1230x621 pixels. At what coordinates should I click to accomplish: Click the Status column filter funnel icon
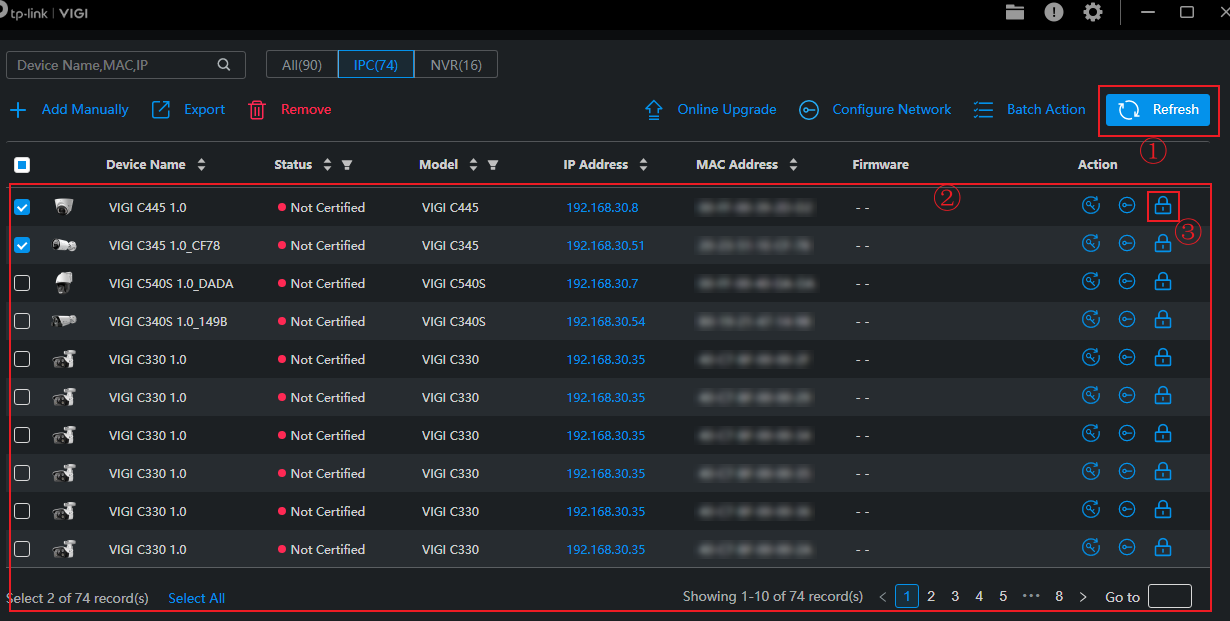(347, 165)
